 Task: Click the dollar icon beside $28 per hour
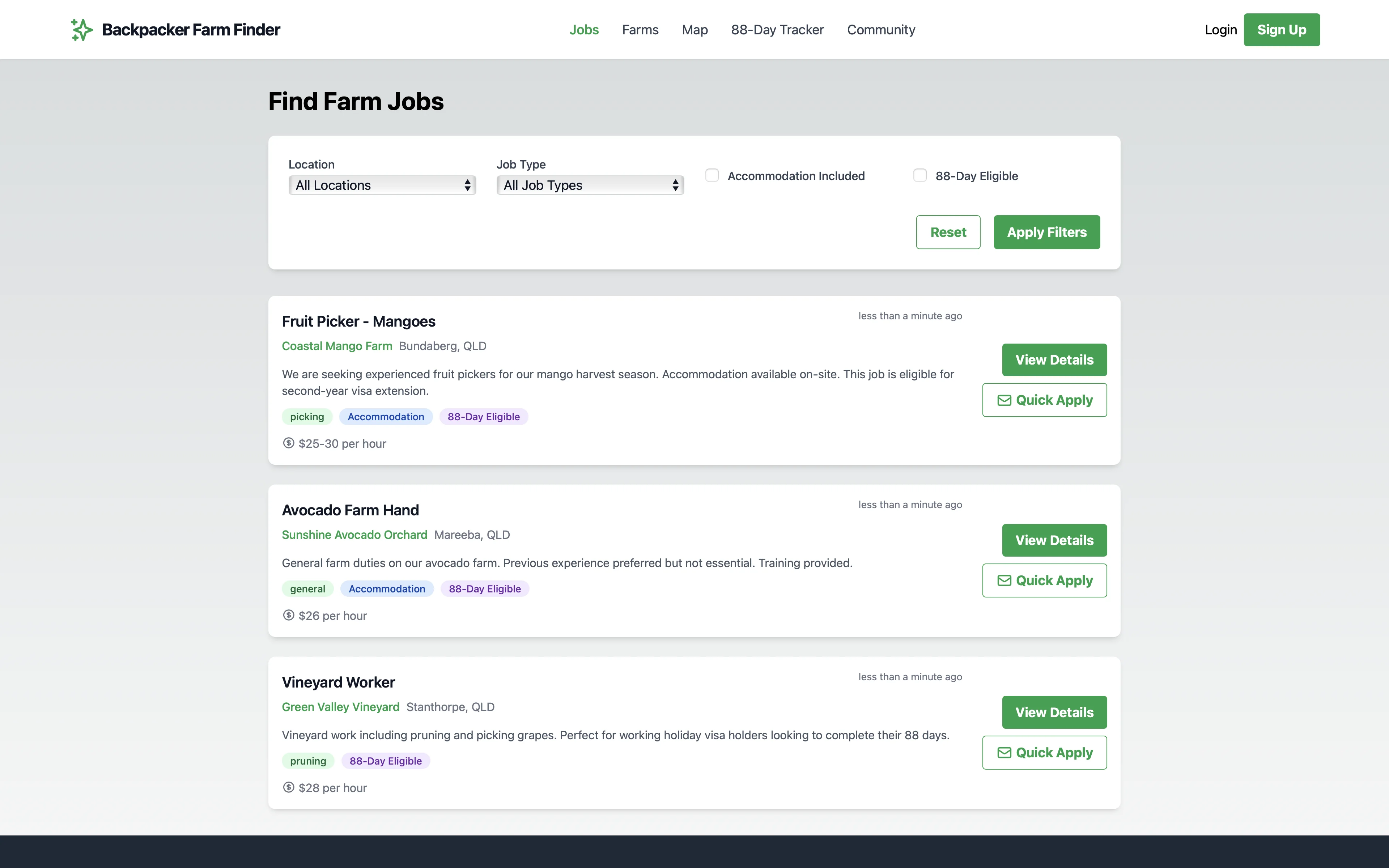(x=289, y=787)
